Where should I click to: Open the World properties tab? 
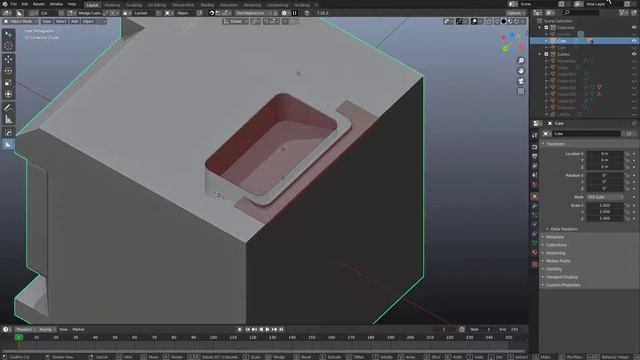tap(534, 184)
